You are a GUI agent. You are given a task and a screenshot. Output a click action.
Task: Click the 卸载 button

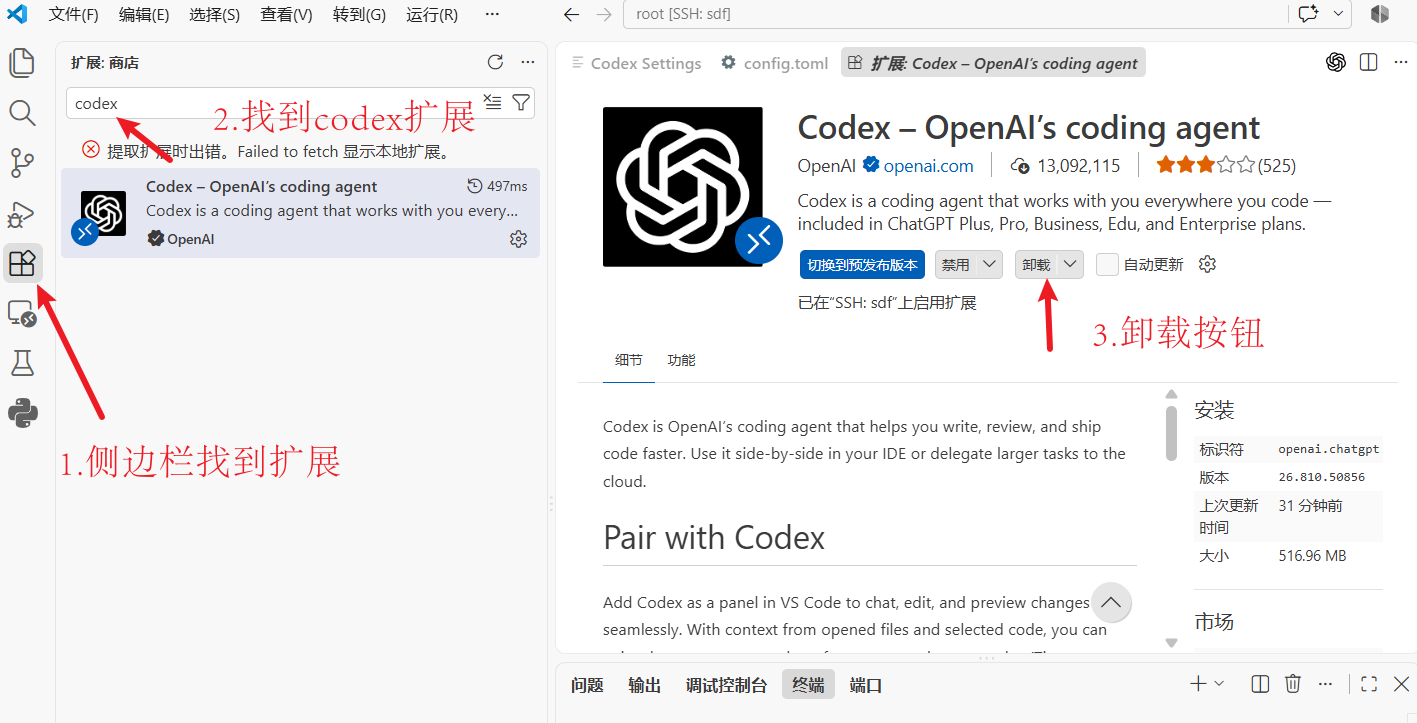1036,264
